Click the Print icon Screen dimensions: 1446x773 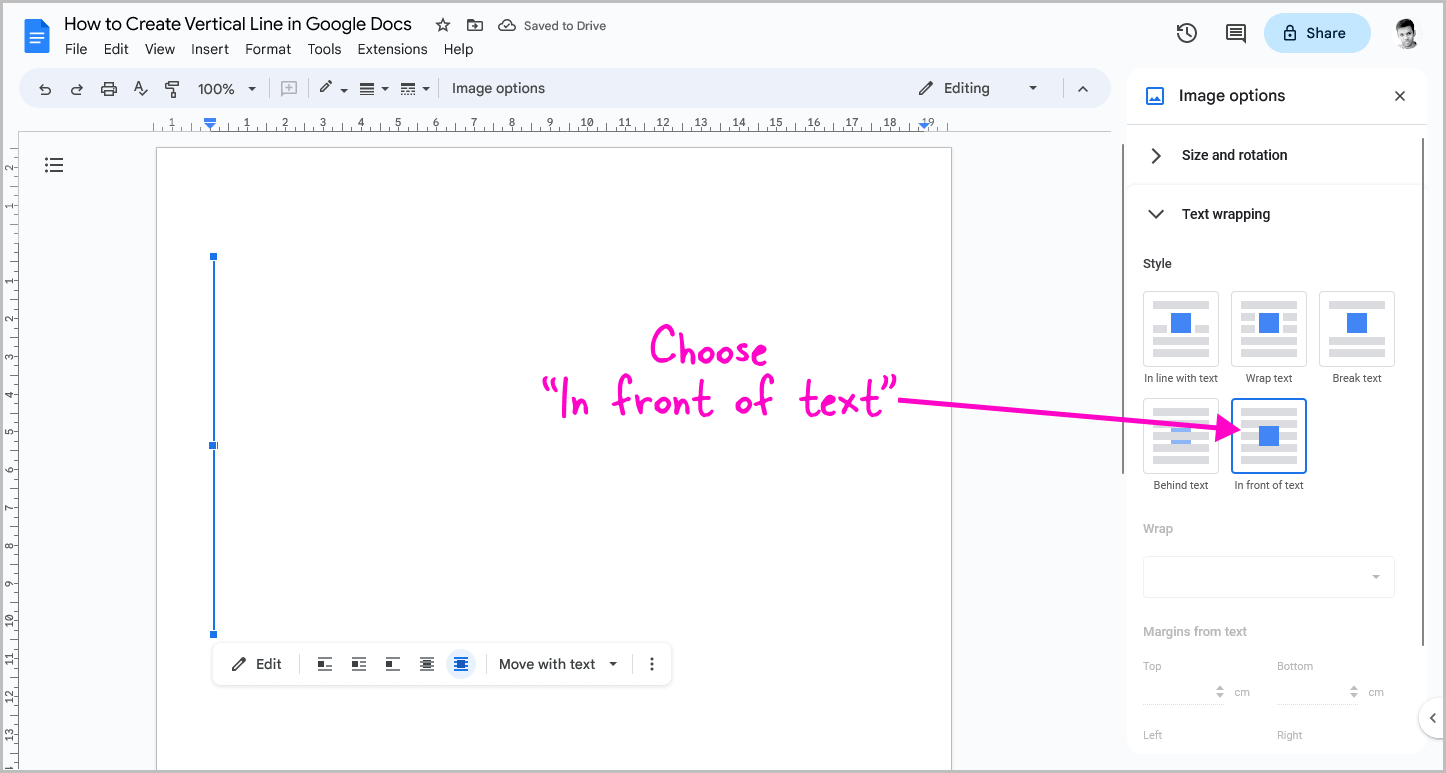[108, 88]
